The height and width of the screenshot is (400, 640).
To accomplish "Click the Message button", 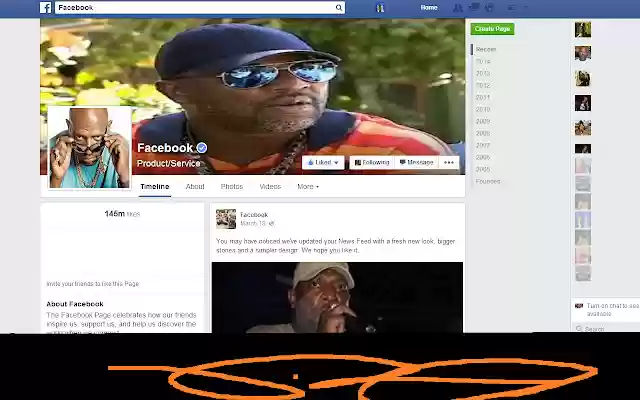I will [416, 162].
